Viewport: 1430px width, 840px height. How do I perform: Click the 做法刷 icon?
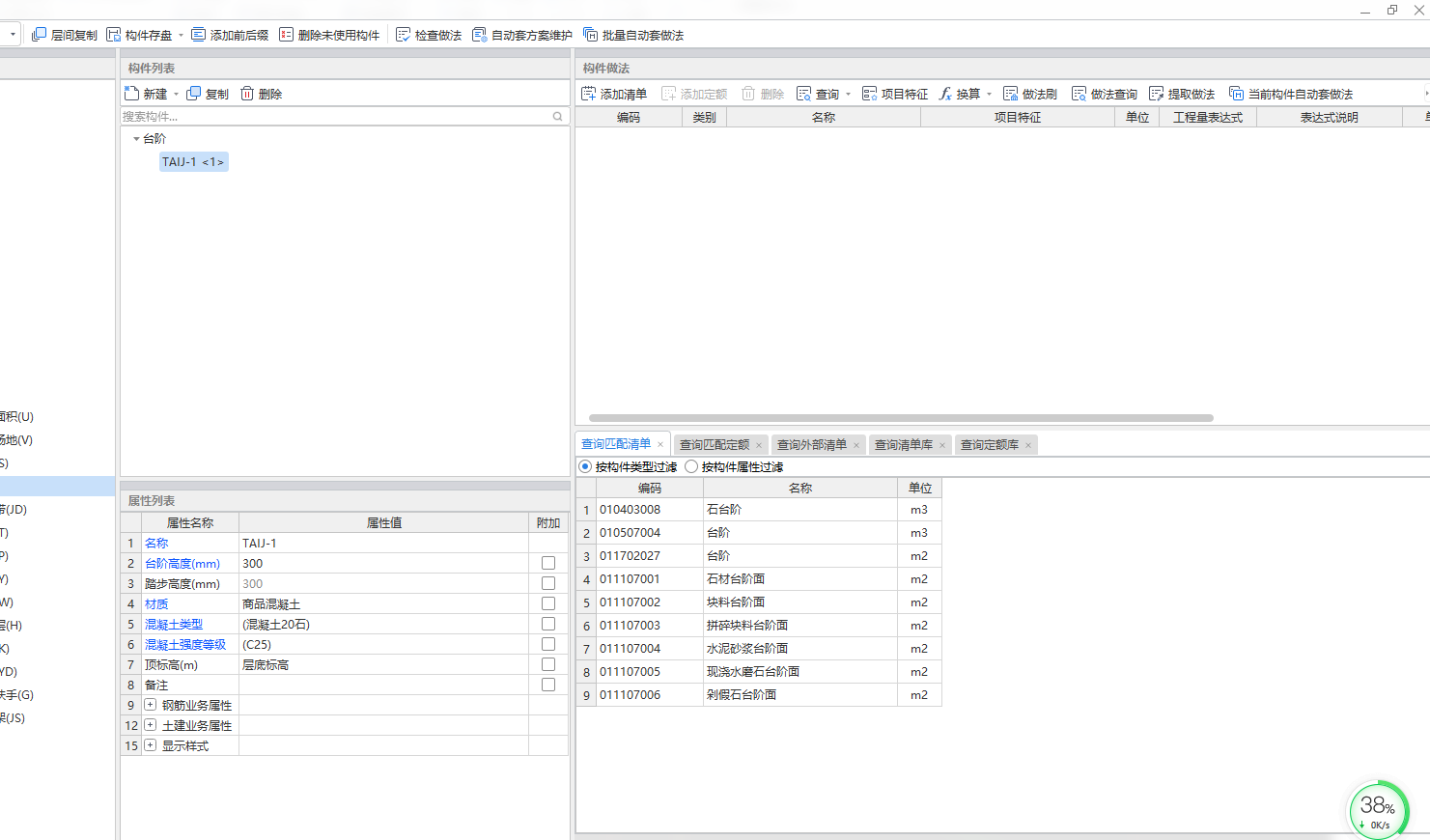click(1011, 94)
